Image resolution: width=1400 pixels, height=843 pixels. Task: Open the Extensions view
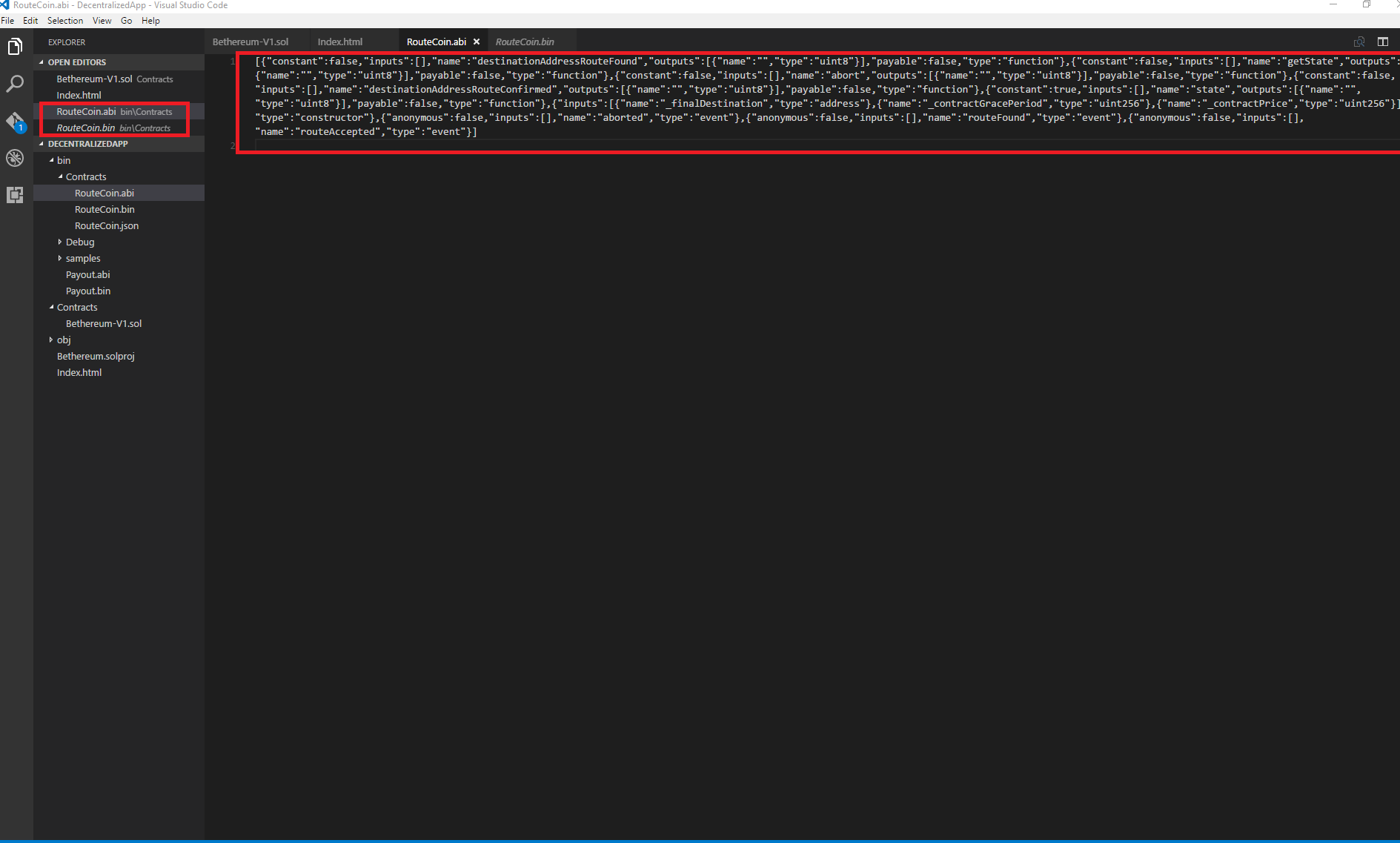point(16,195)
